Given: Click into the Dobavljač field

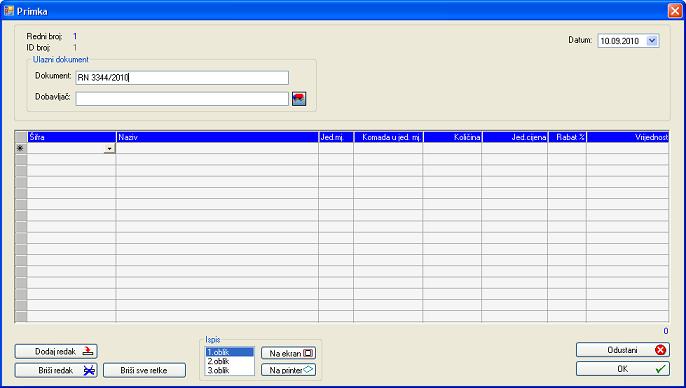Looking at the screenshot, I should tap(182, 99).
